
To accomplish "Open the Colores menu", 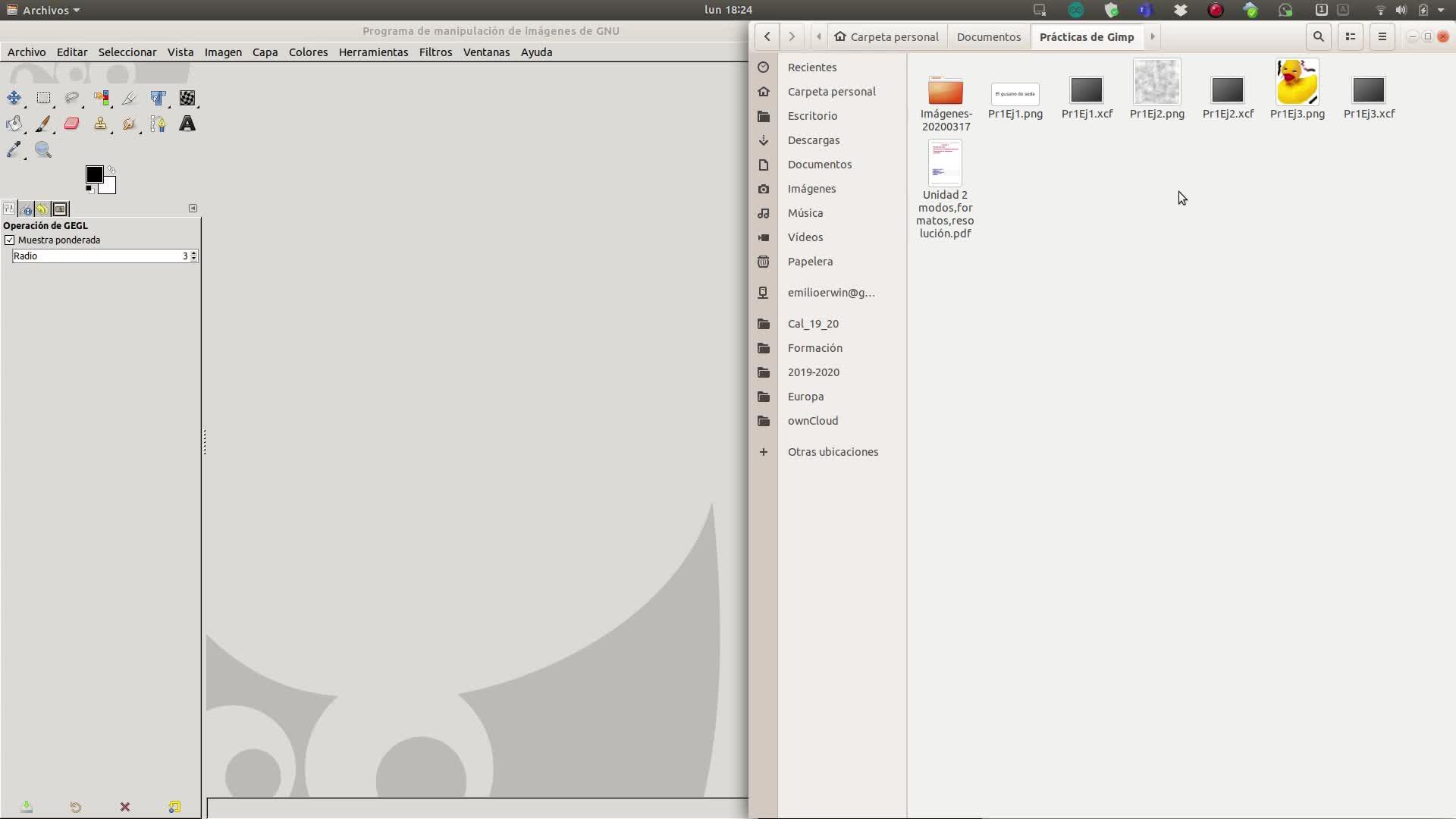I will 308,52.
